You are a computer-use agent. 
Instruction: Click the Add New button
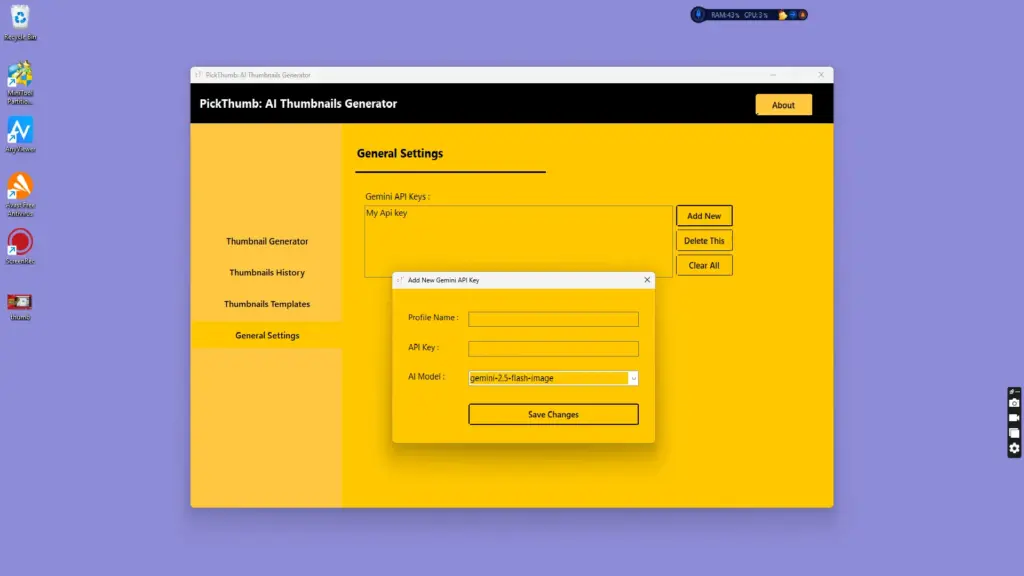point(704,216)
